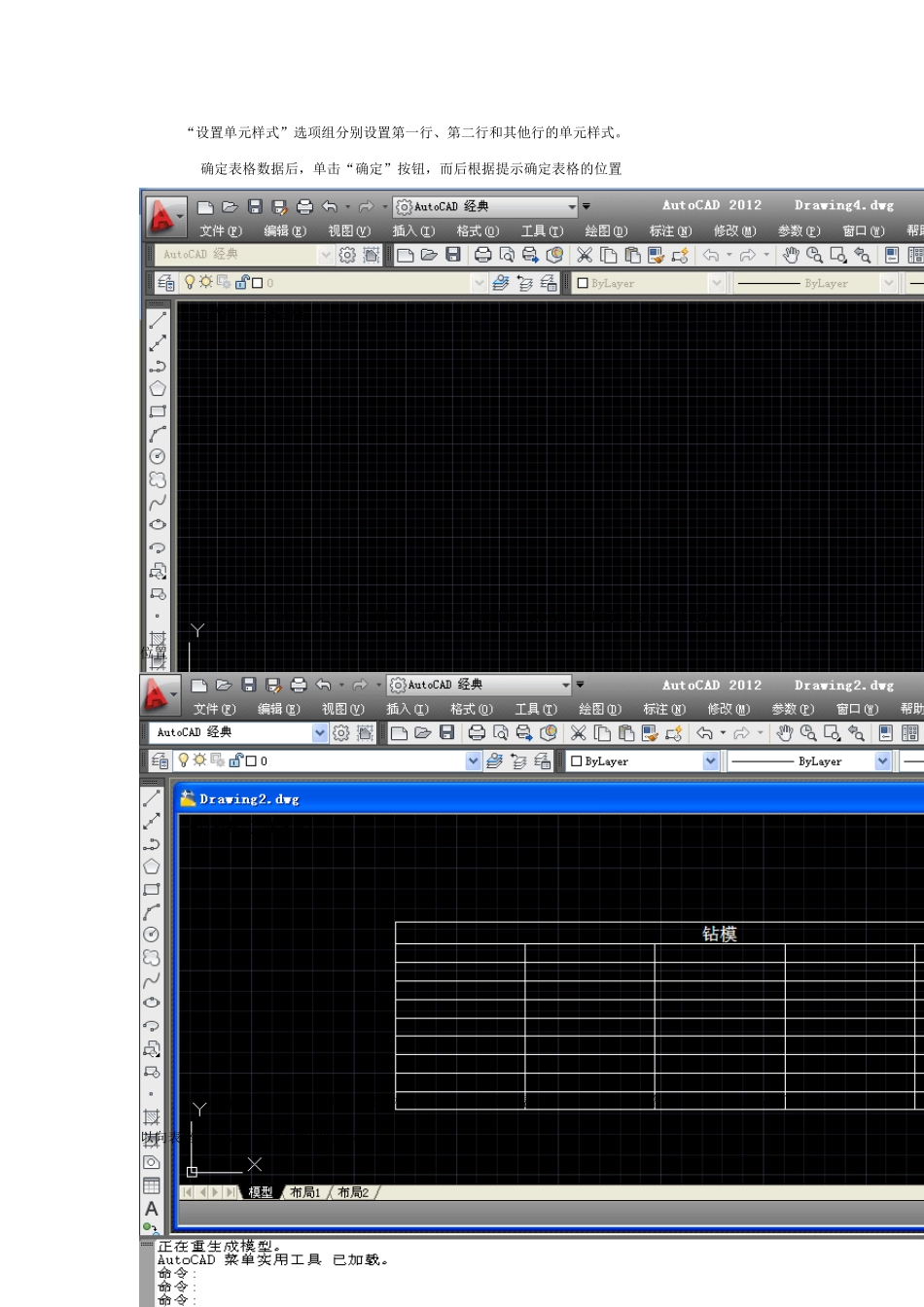Image resolution: width=924 pixels, height=1307 pixels.
Task: Toggle layer 0 freeze sun icon in Drawing4
Action: point(205,282)
